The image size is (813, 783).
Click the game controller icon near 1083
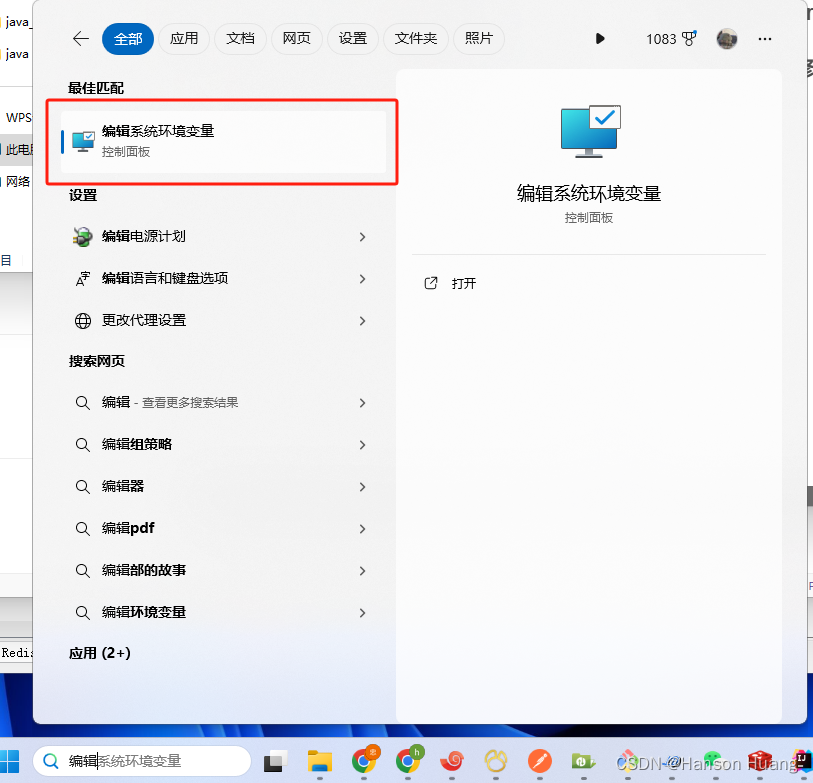tap(688, 38)
